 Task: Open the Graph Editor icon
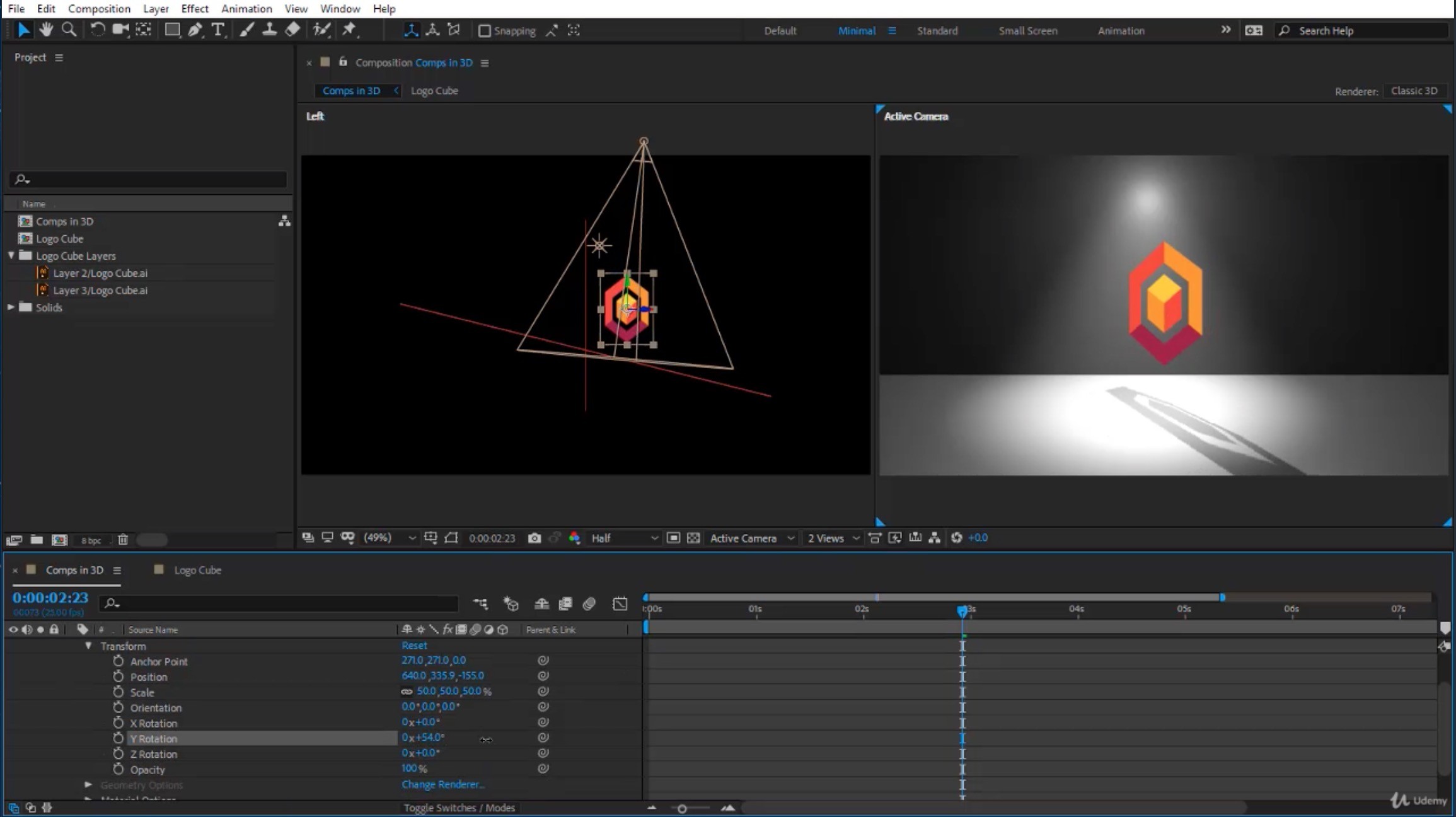pos(620,604)
